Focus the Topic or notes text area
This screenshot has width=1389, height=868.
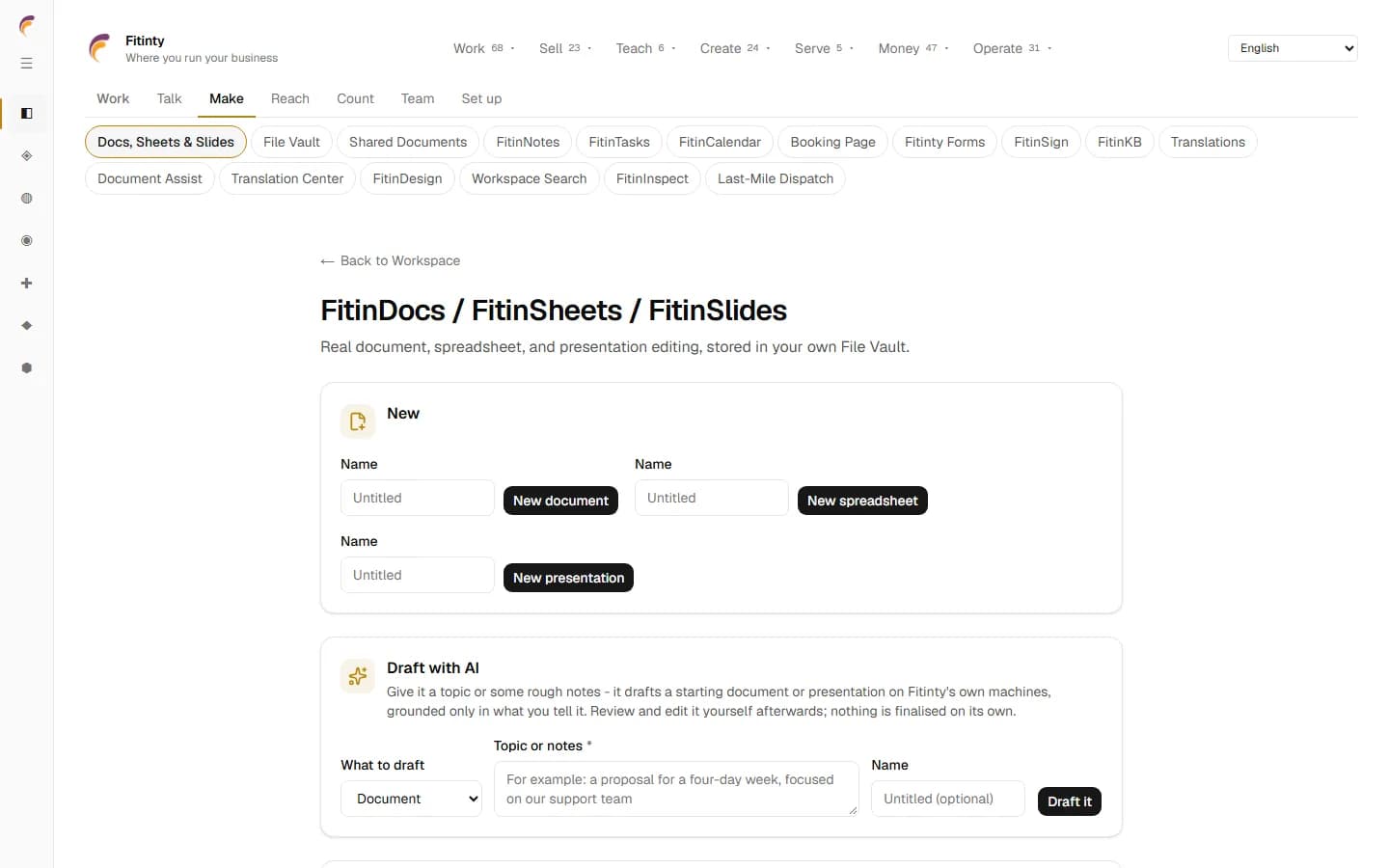coord(676,789)
